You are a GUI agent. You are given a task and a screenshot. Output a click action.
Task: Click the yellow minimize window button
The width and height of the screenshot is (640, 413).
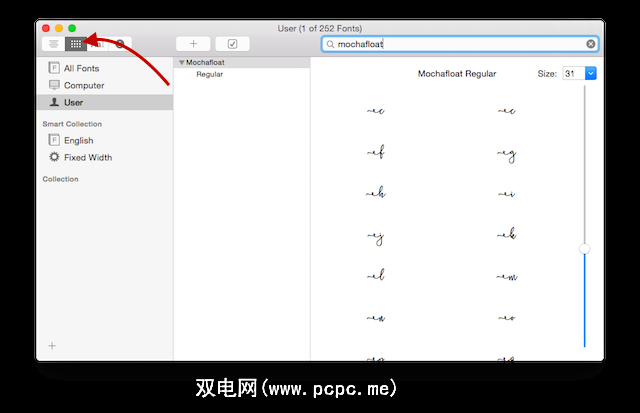click(x=59, y=28)
